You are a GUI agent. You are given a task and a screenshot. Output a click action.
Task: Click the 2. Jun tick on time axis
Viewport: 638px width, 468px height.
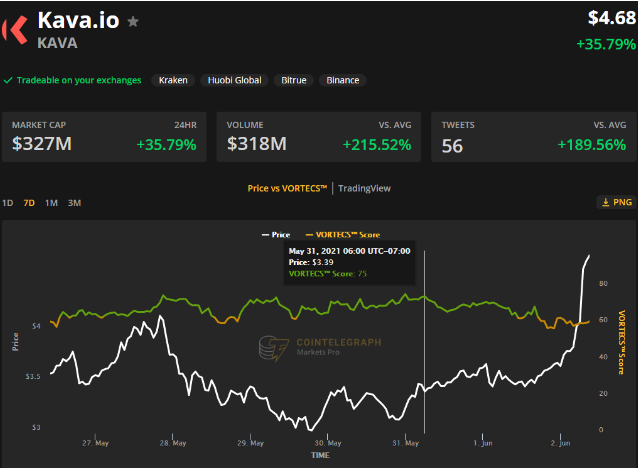pos(560,443)
